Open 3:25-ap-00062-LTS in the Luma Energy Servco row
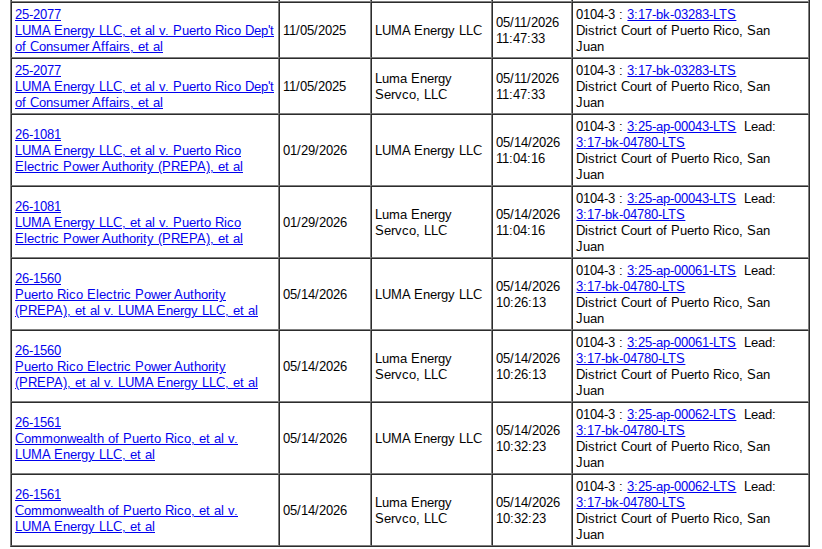The width and height of the screenshot is (822, 549). pyautogui.click(x=681, y=486)
